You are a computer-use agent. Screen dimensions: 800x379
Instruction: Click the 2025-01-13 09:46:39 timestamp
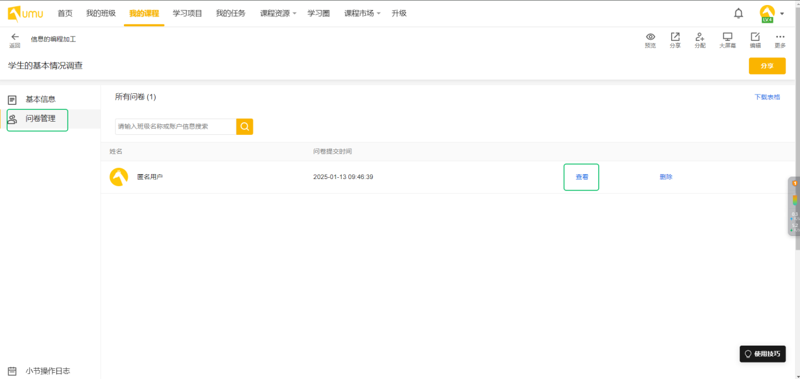point(343,177)
